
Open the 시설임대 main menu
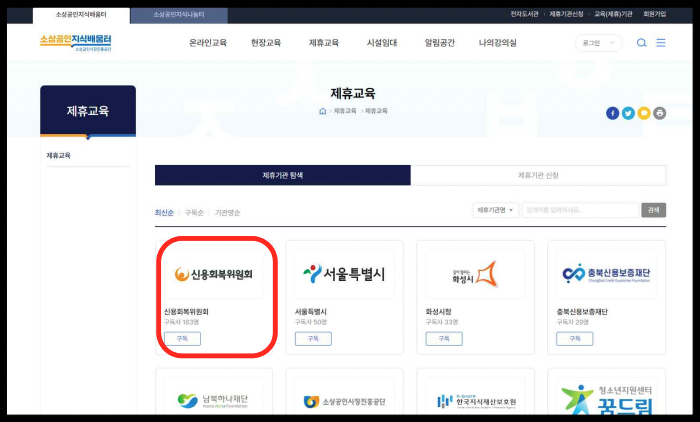382,43
